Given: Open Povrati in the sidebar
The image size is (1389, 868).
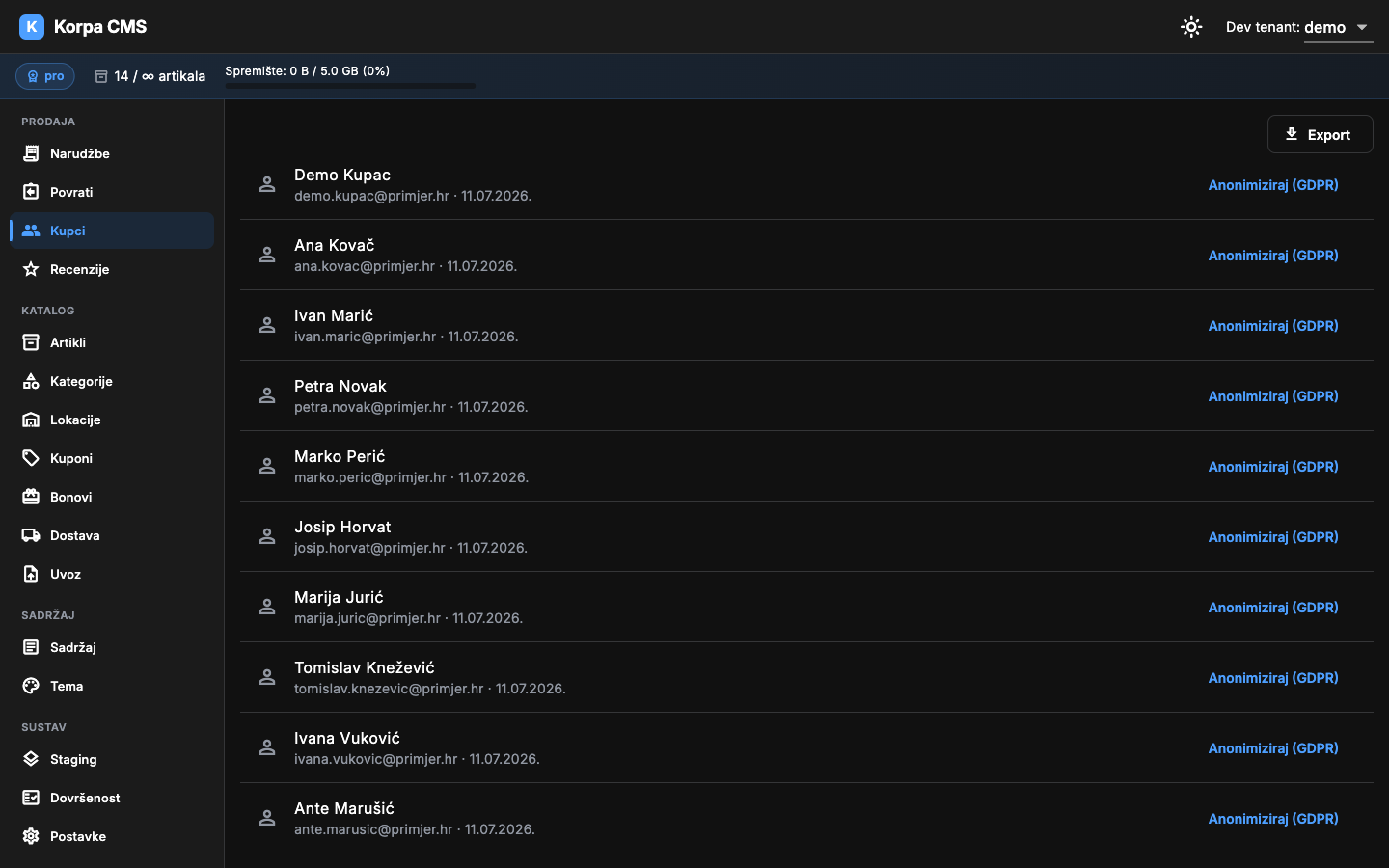Looking at the screenshot, I should (112, 192).
